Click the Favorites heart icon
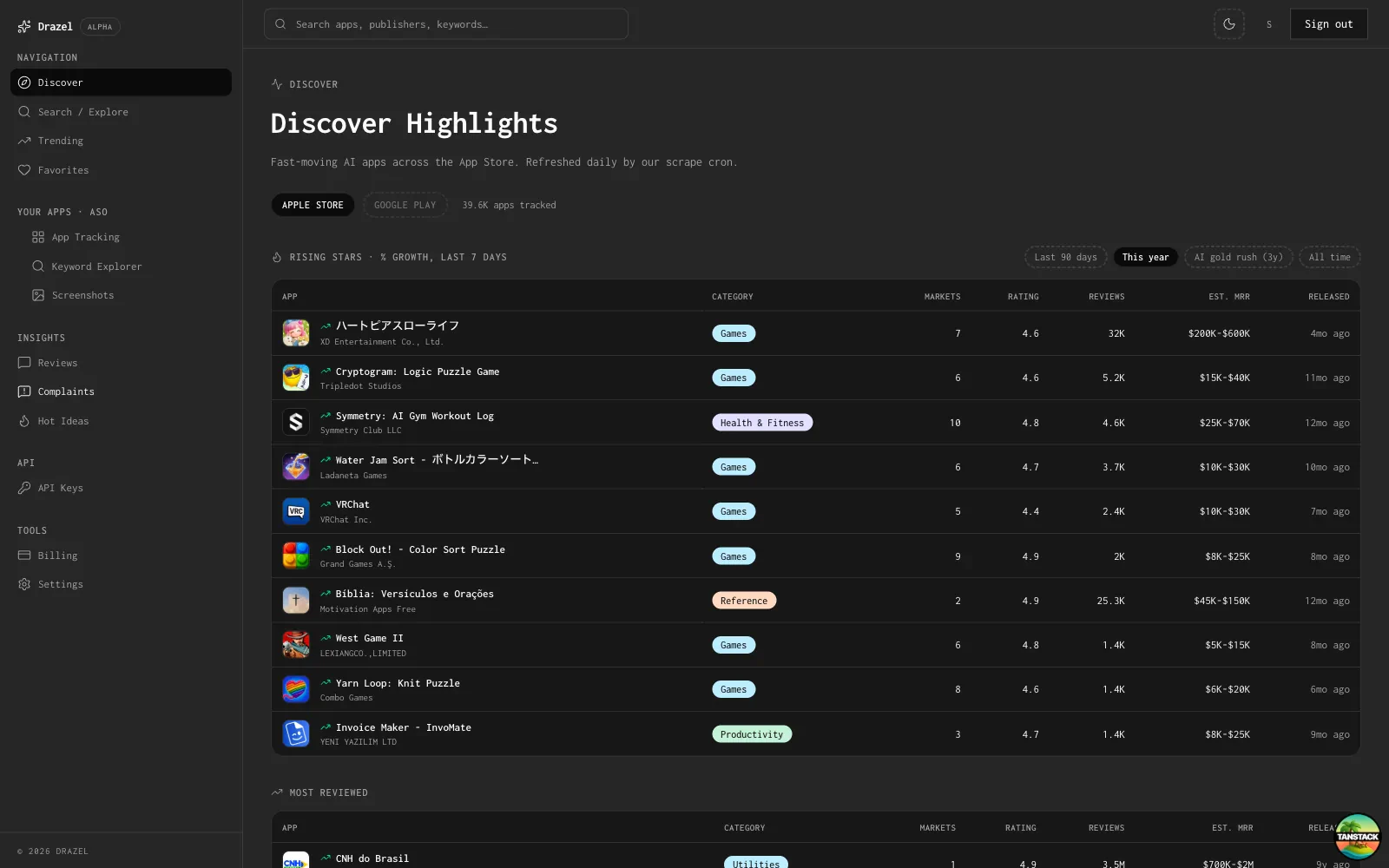This screenshot has width=1389, height=868. (24, 170)
